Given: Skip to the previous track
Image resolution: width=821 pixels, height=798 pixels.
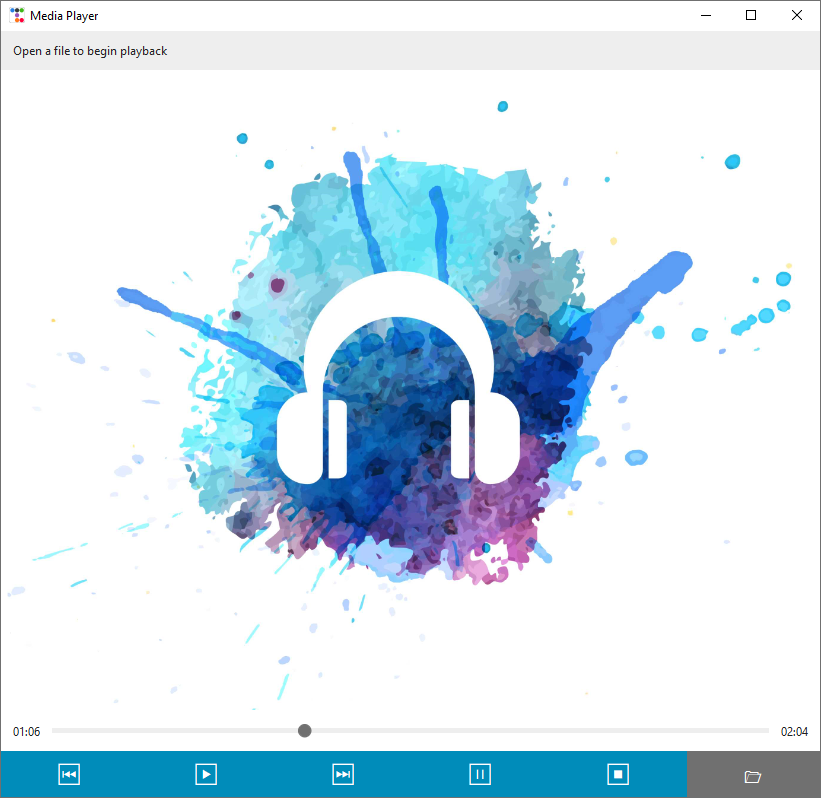Looking at the screenshot, I should point(68,774).
